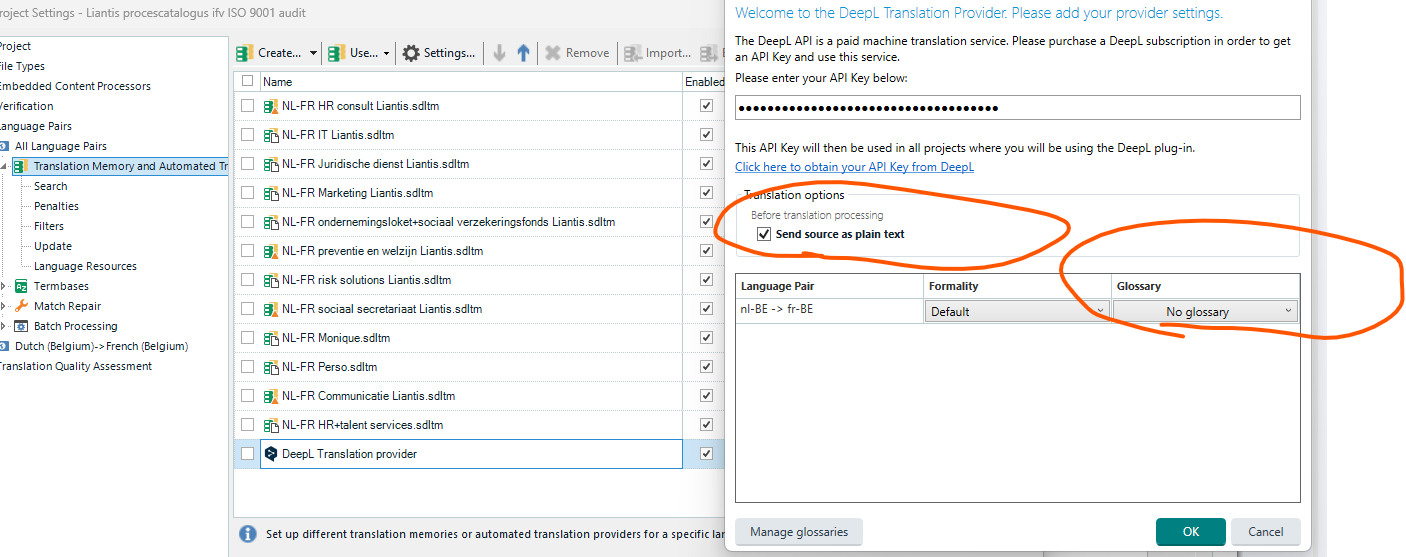Click the NL-FR HR+talent services memory icon
The image size is (1406, 557).
click(270, 425)
